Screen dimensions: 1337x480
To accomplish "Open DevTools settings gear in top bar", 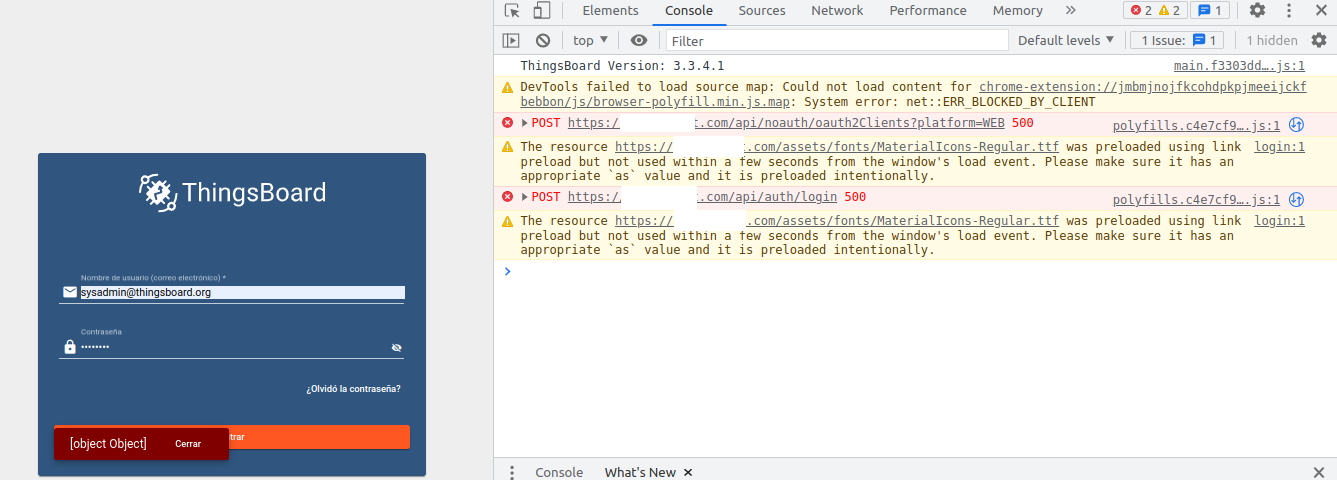I will point(1257,11).
